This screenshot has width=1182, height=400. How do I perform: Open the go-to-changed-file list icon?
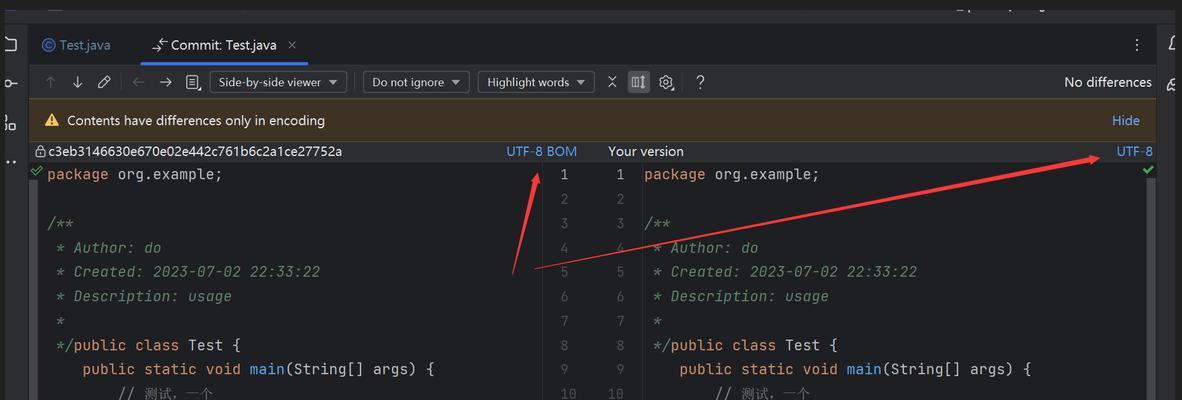click(193, 82)
